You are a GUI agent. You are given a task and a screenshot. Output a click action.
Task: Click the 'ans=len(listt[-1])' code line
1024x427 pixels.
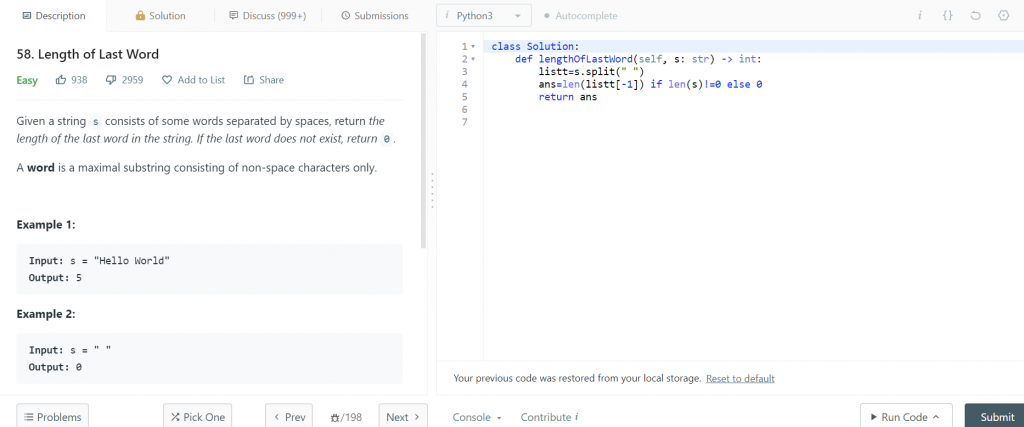pos(651,84)
